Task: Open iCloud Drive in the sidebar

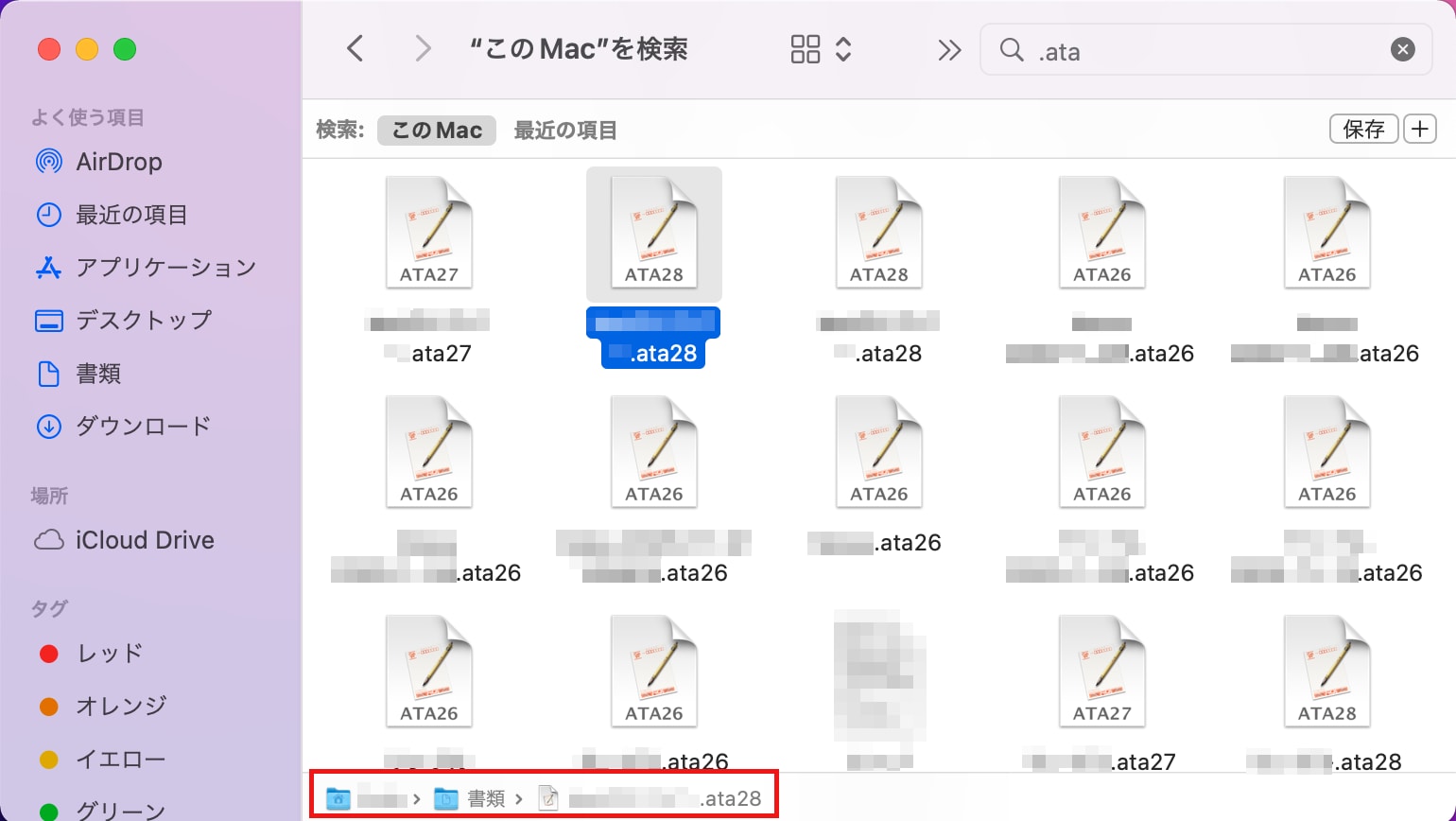Action: [124, 540]
